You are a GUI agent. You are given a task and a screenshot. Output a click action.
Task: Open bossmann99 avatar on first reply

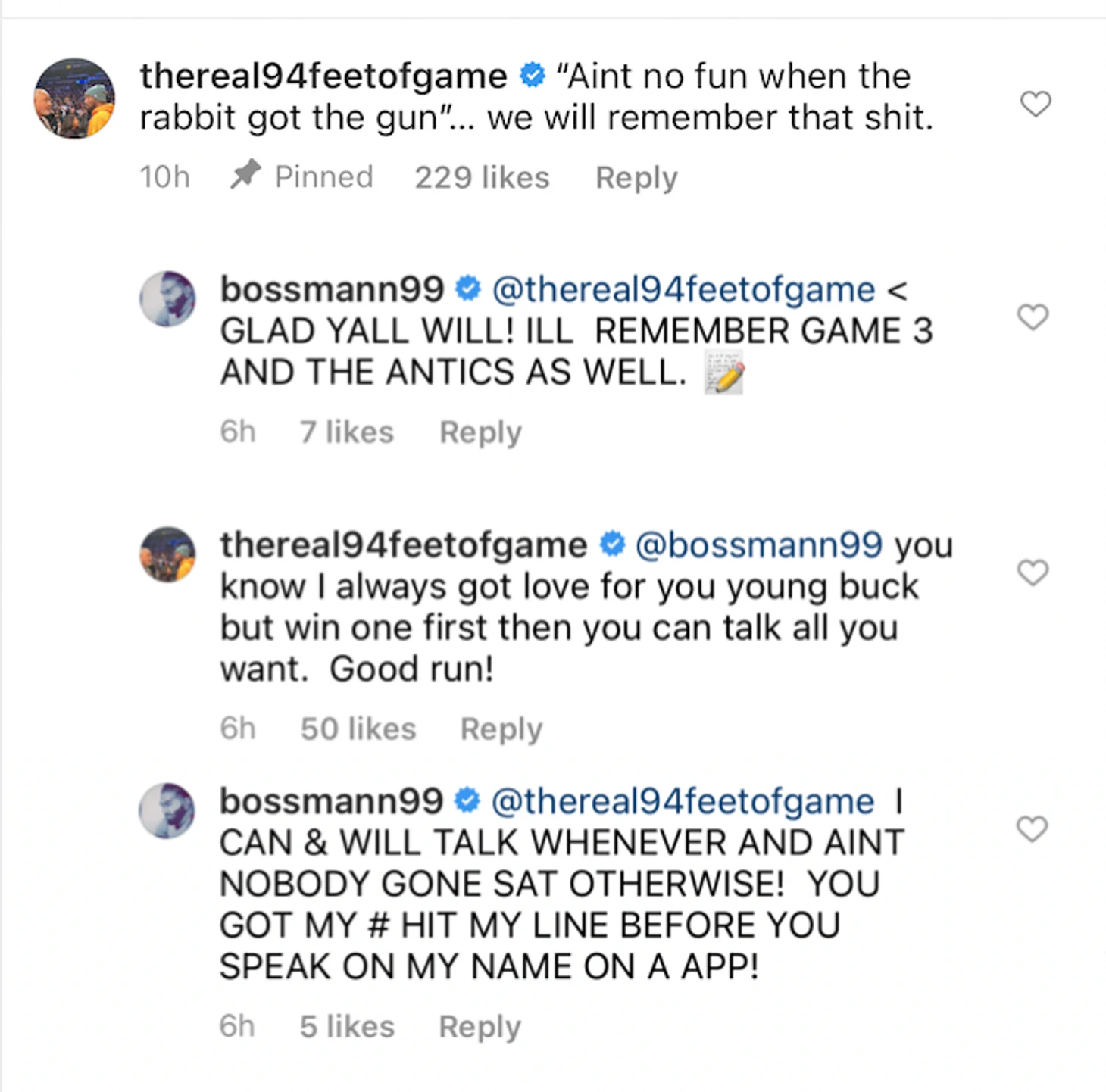[167, 299]
